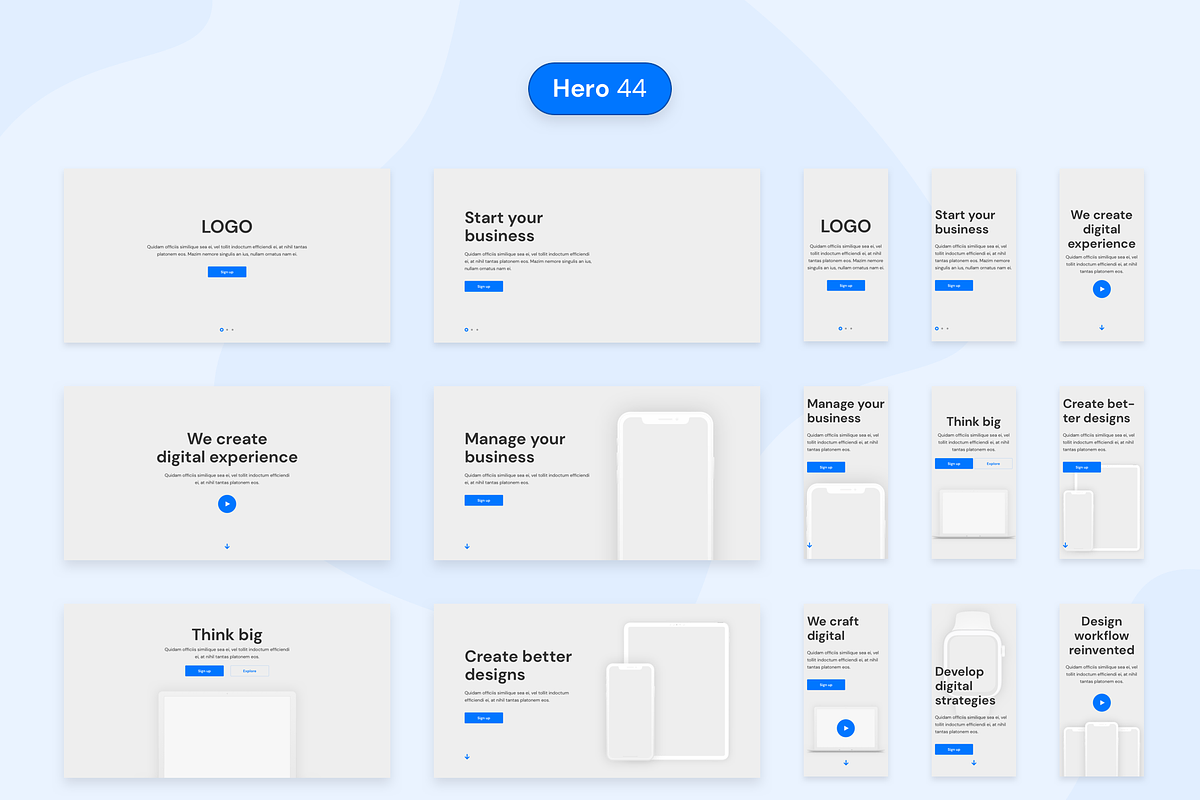Click the LOGO heading in the wide card

(227, 227)
